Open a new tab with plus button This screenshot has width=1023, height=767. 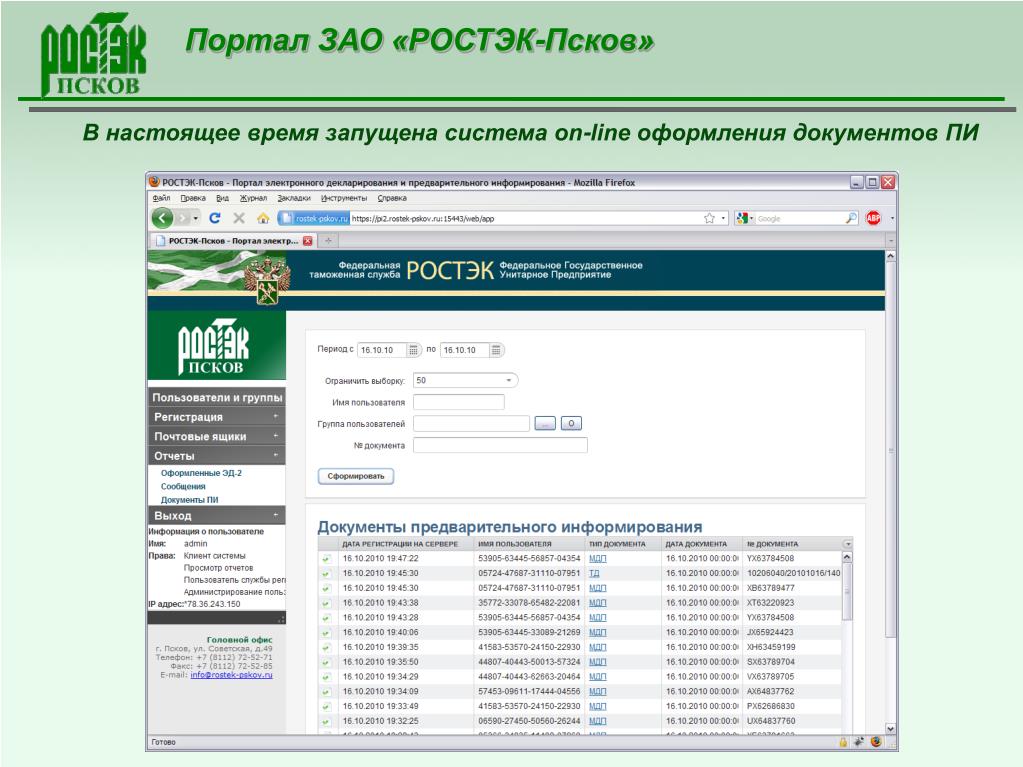click(328, 241)
